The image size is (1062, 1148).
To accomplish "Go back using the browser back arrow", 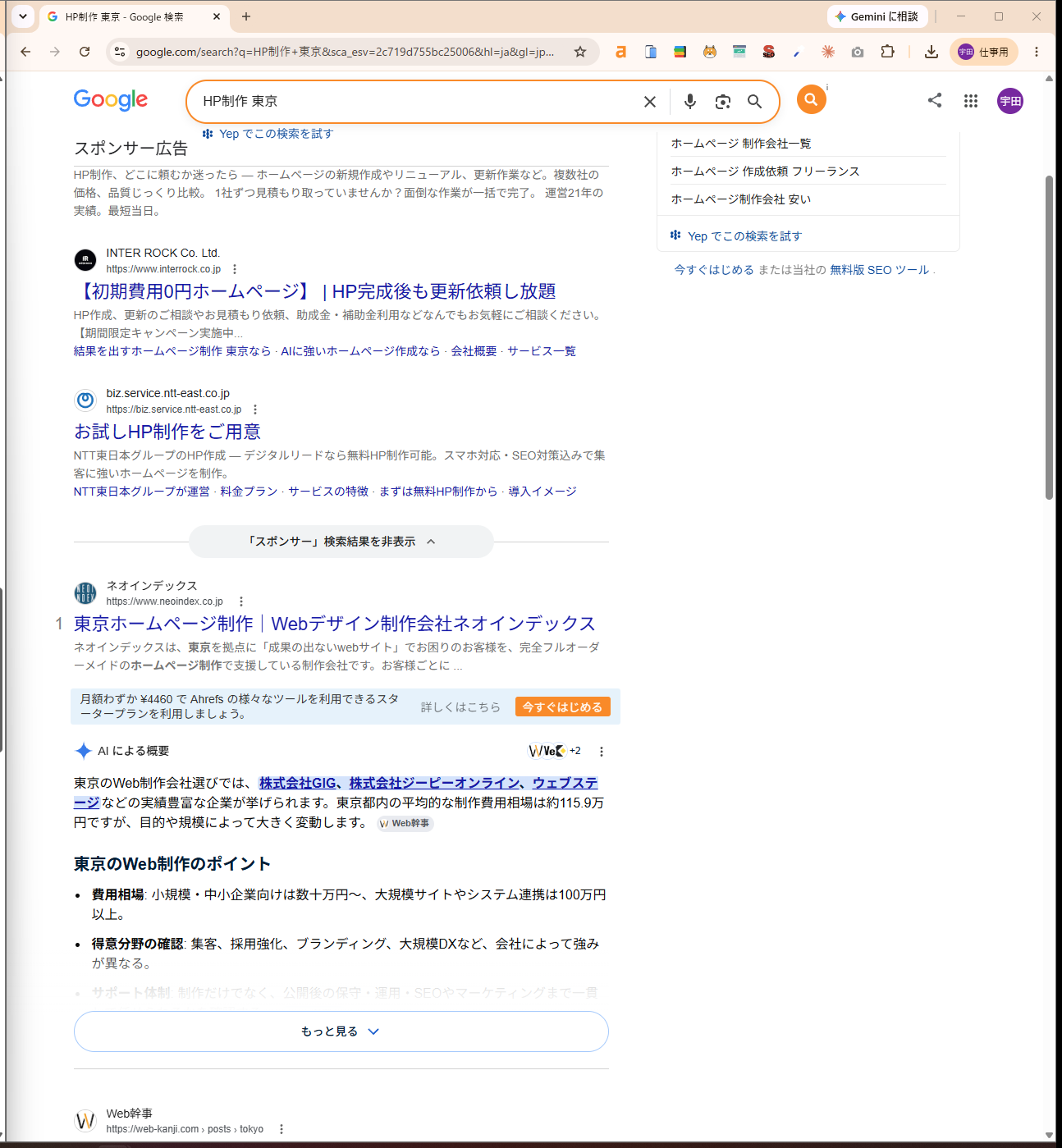I will [25, 52].
